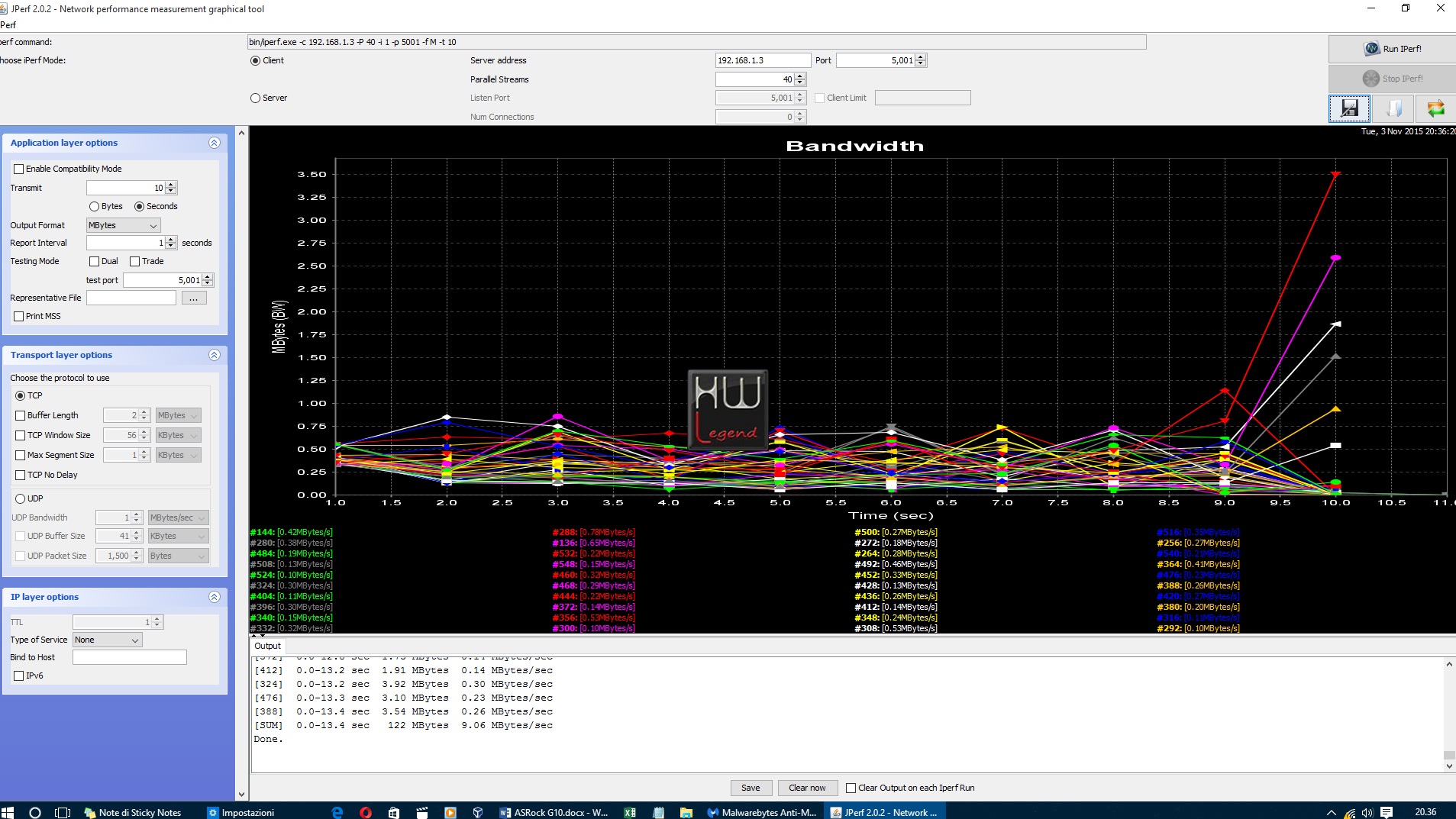1456x819 pixels.
Task: Click the [SUM] line in output
Action: click(404, 725)
